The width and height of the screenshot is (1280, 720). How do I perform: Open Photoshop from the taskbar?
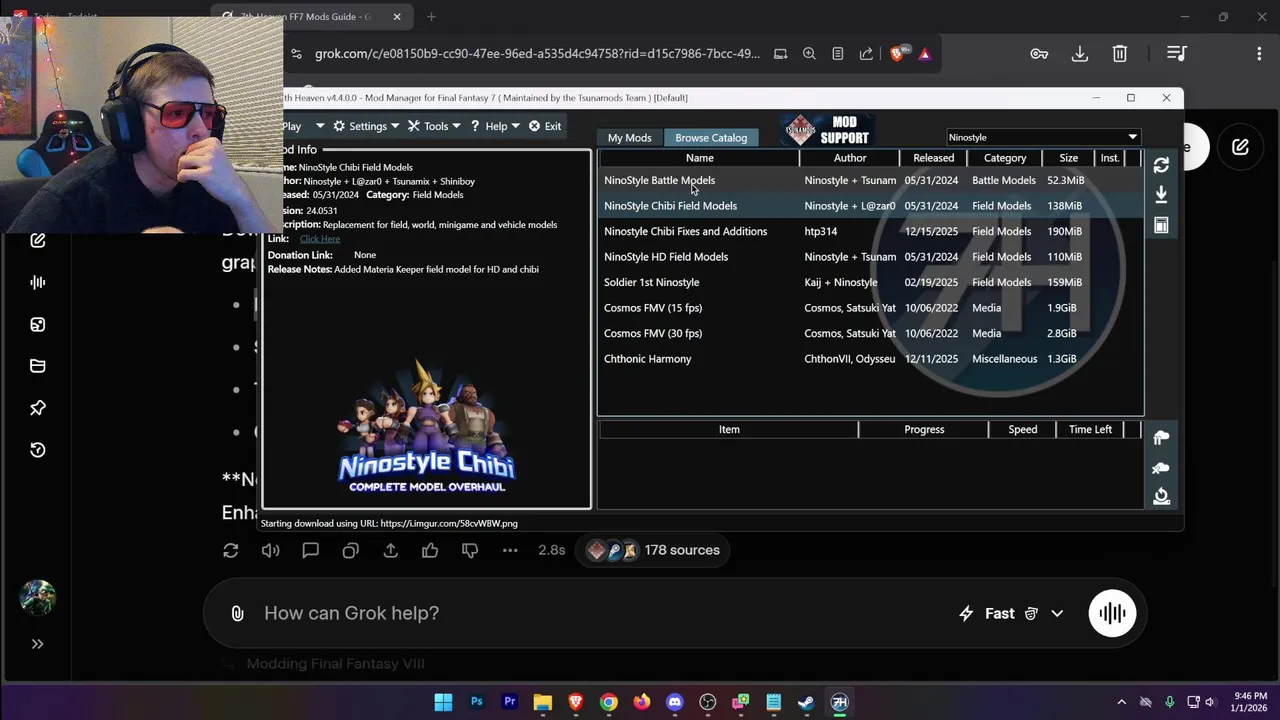click(476, 702)
